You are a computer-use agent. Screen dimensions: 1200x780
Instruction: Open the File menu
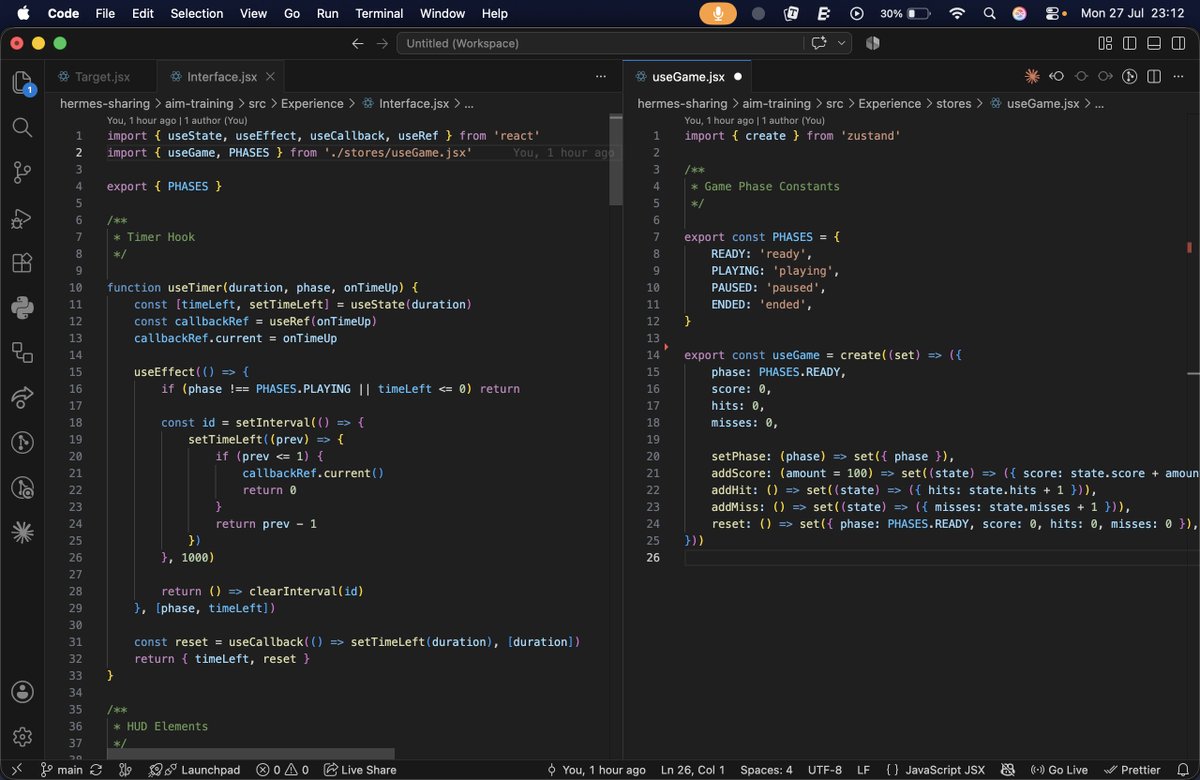click(105, 13)
